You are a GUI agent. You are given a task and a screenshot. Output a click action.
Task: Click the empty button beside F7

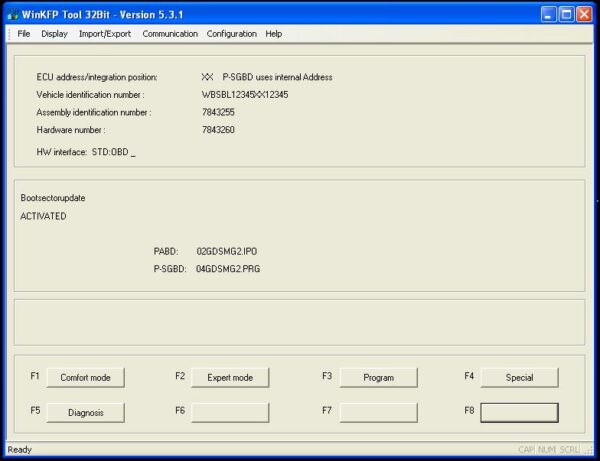(378, 412)
